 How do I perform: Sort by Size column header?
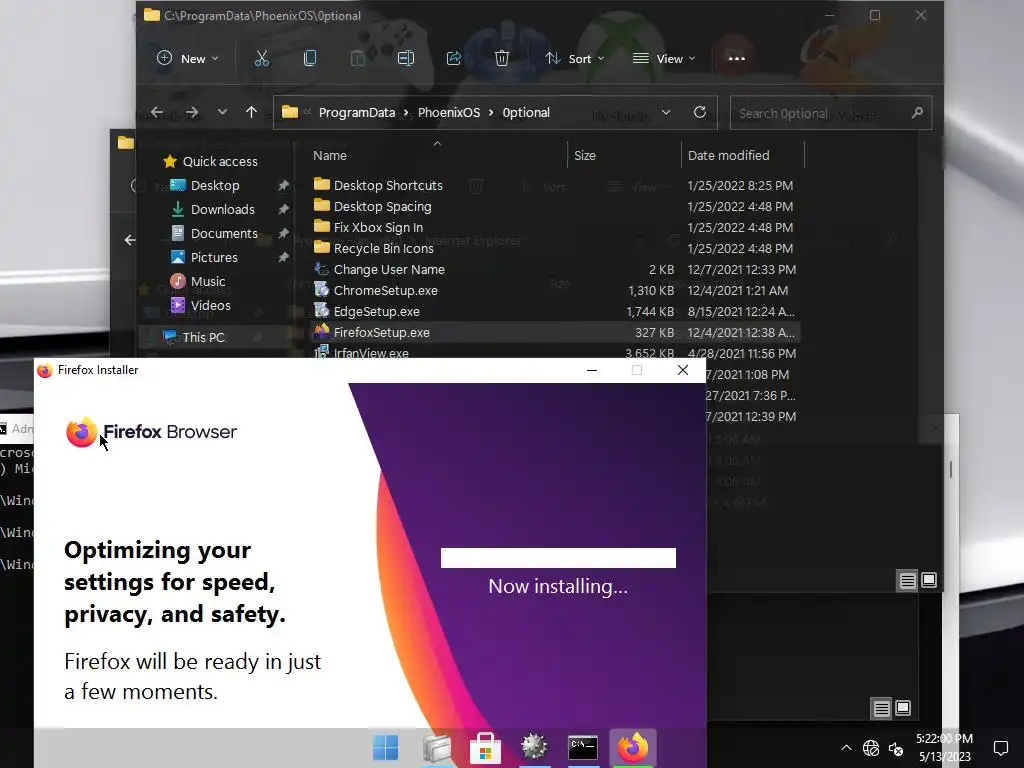pos(584,155)
